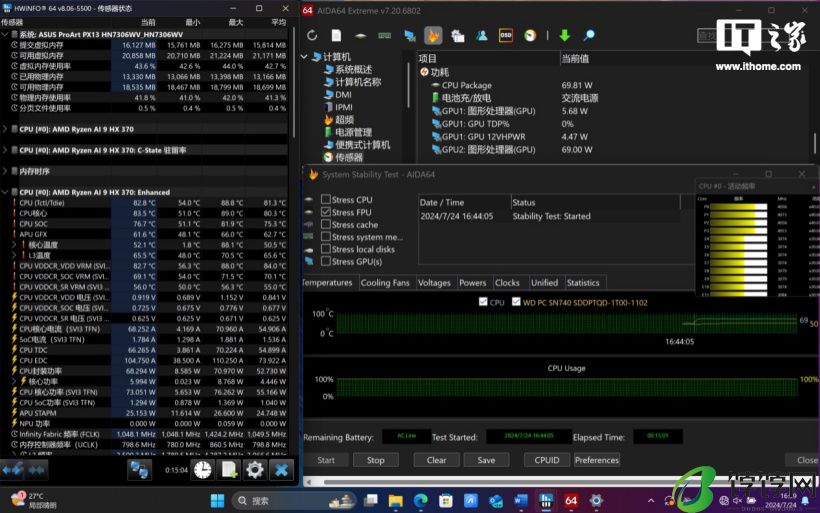Expand the C-State residency section
820x513 pixels.
point(5,150)
